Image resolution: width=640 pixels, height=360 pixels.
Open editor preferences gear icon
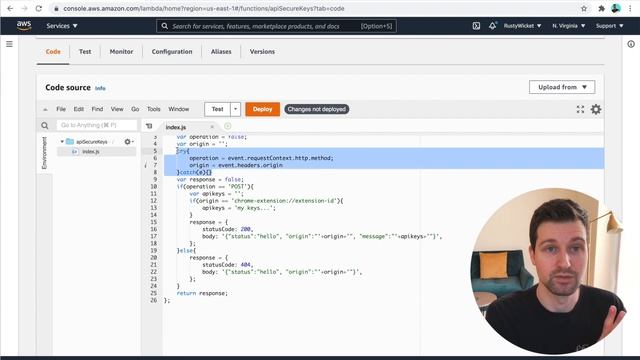click(596, 109)
